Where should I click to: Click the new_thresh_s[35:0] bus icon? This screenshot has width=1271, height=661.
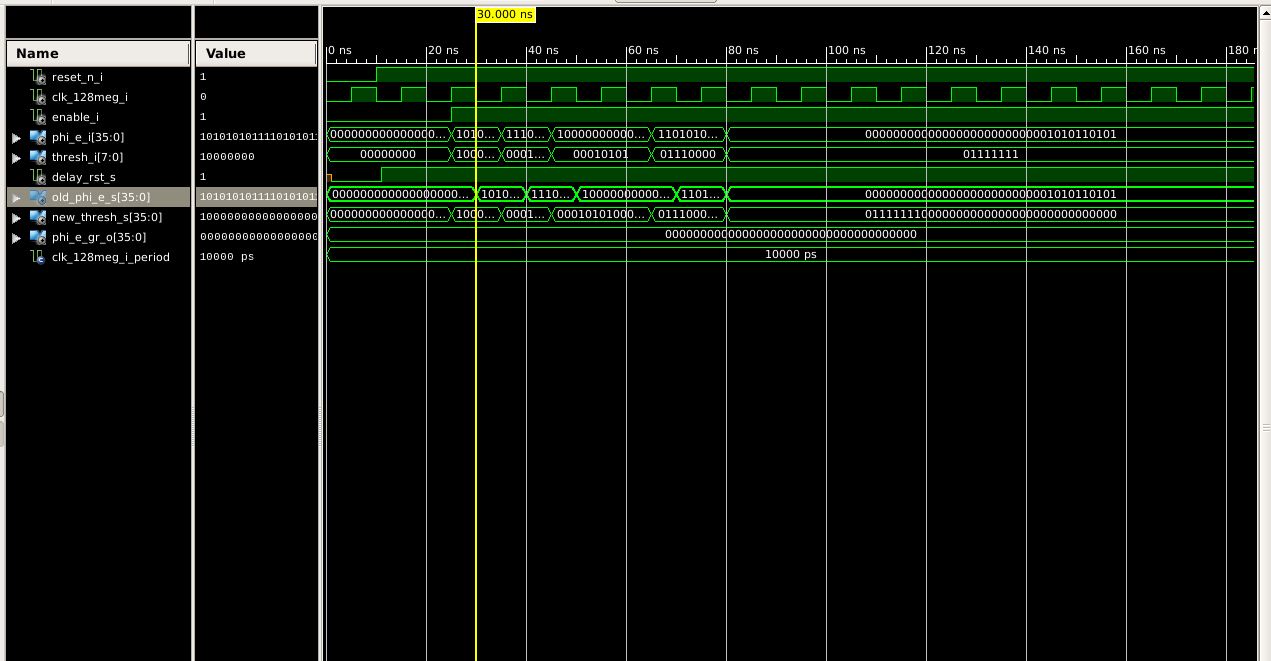[38, 217]
